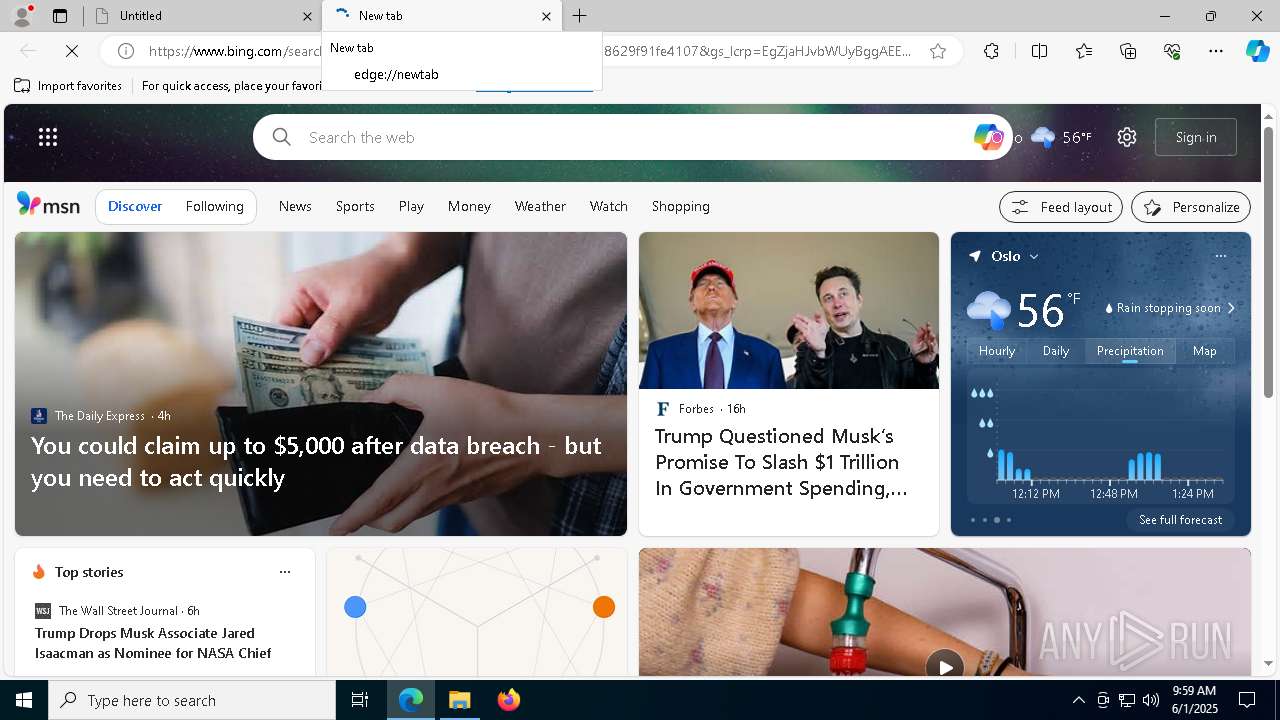Open Task View on taskbar
This screenshot has width=1280, height=720.
tap(360, 700)
